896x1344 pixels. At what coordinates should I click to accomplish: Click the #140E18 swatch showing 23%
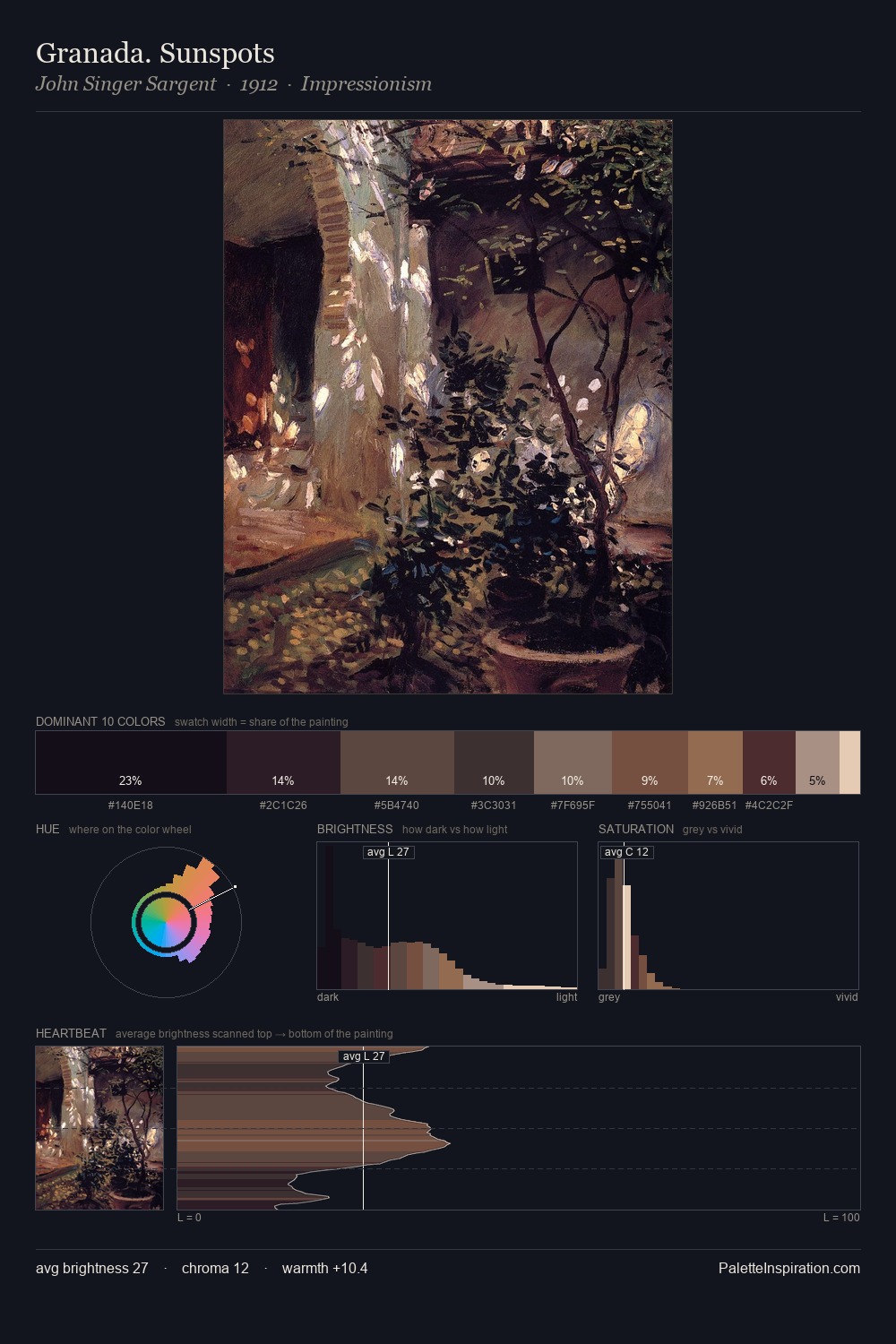tap(131, 762)
